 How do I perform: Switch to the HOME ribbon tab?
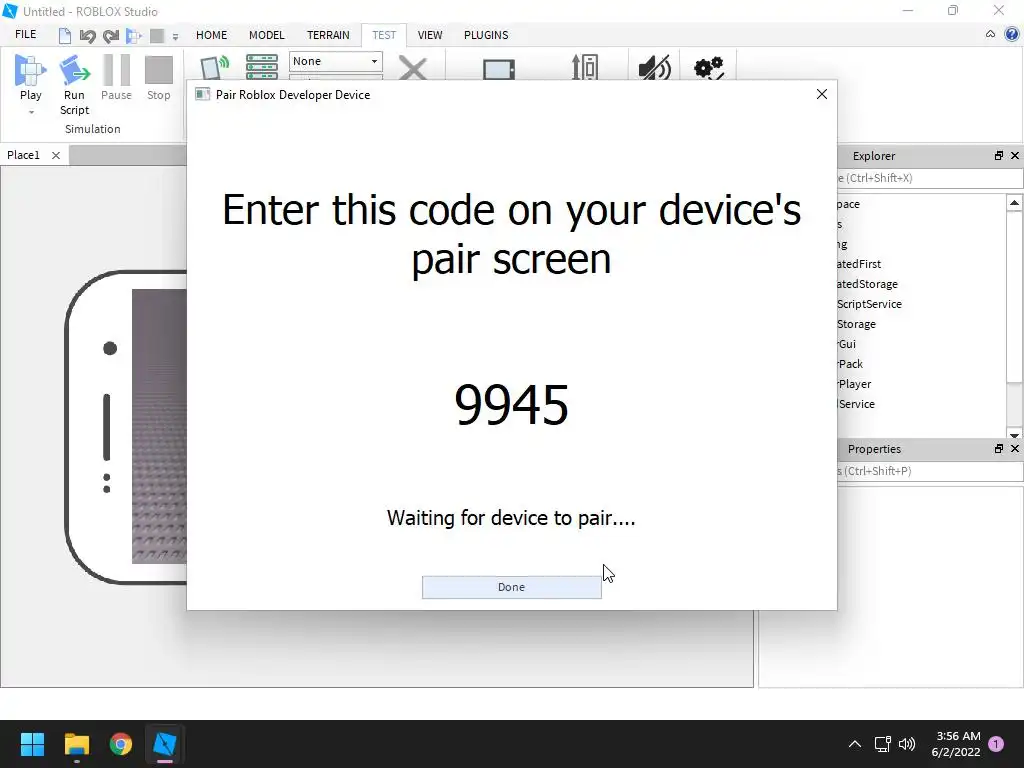[x=212, y=35]
